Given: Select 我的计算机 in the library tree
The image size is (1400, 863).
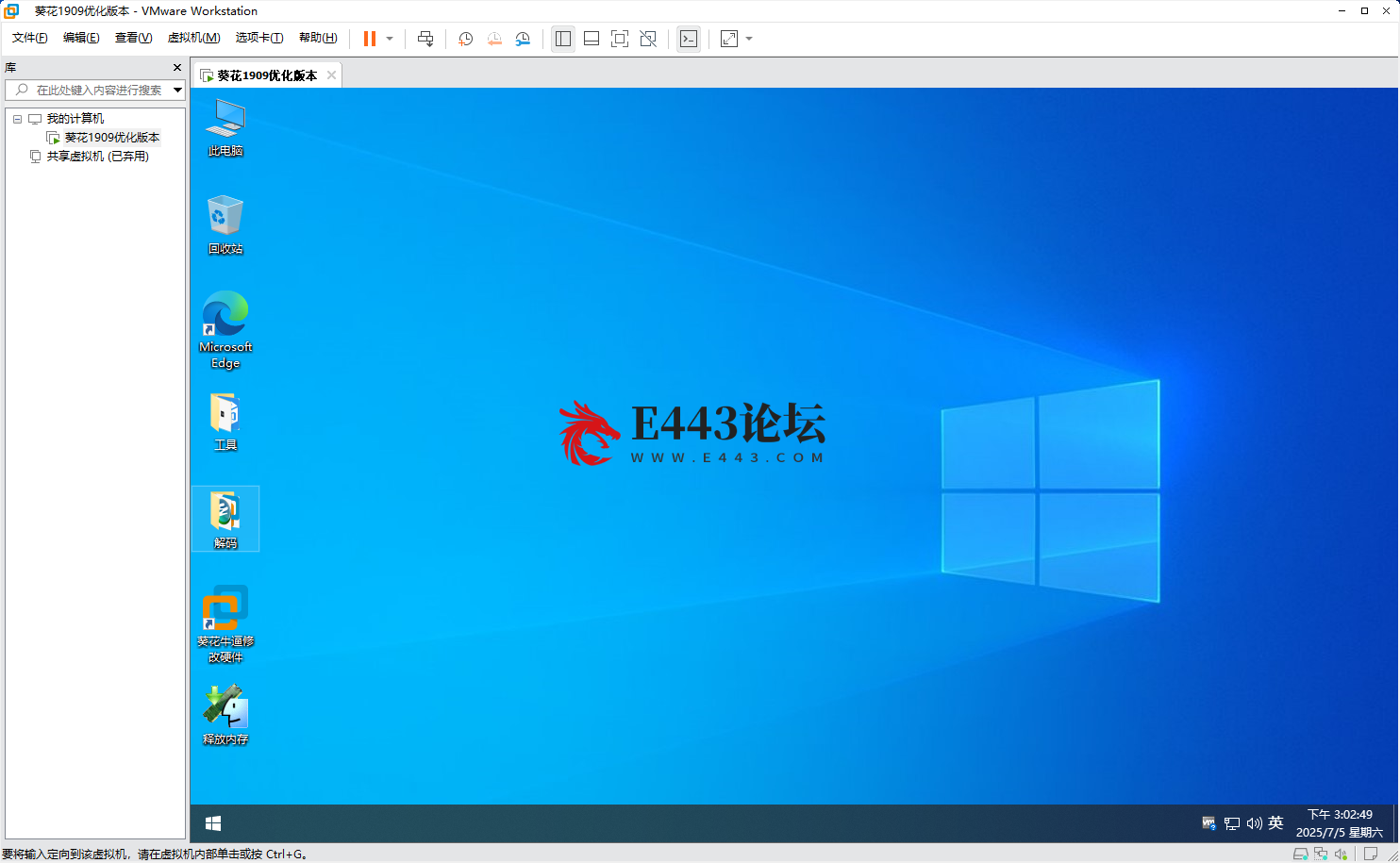Looking at the screenshot, I should pyautogui.click(x=75, y=119).
